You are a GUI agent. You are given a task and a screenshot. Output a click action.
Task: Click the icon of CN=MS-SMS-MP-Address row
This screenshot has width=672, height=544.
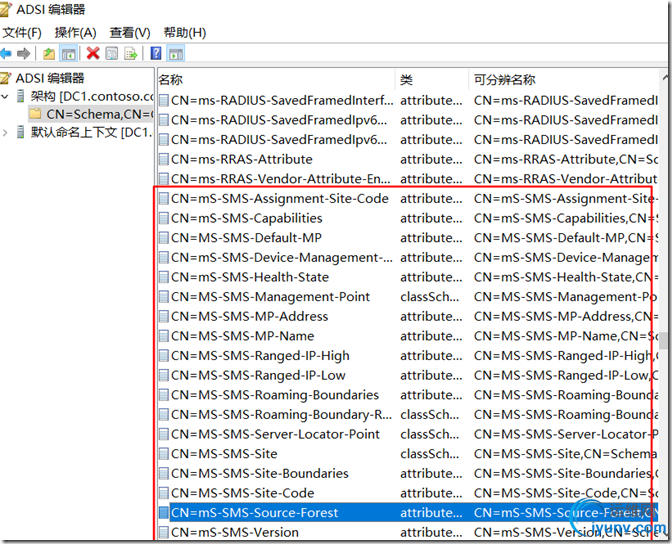pyautogui.click(x=163, y=316)
